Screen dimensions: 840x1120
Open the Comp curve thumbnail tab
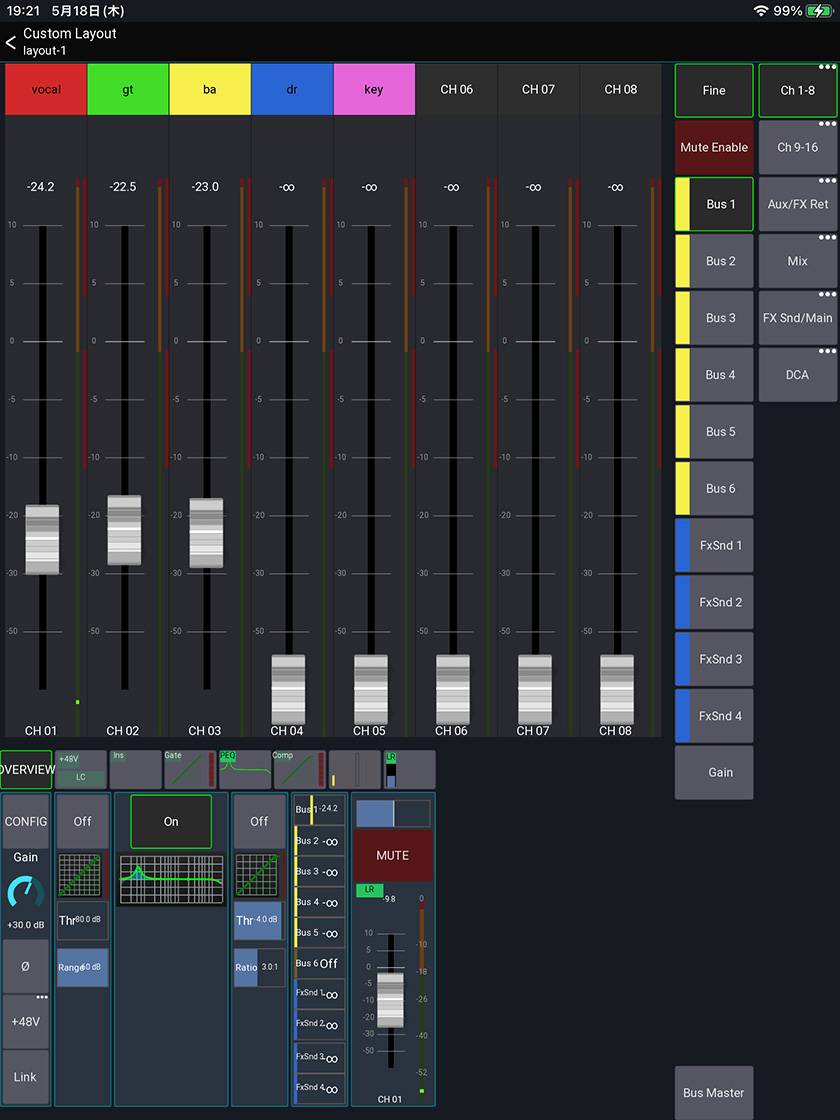(299, 769)
